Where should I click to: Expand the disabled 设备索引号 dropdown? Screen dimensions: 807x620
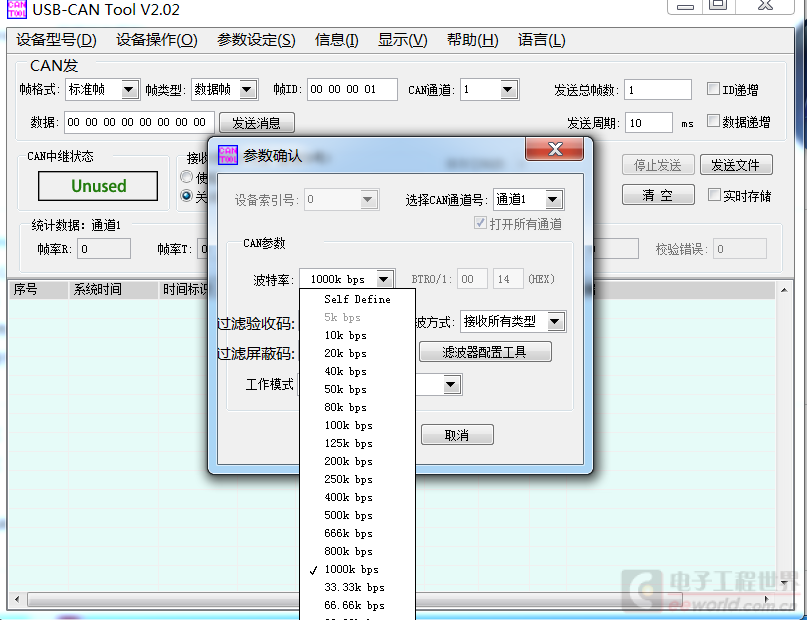pyautogui.click(x=367, y=200)
